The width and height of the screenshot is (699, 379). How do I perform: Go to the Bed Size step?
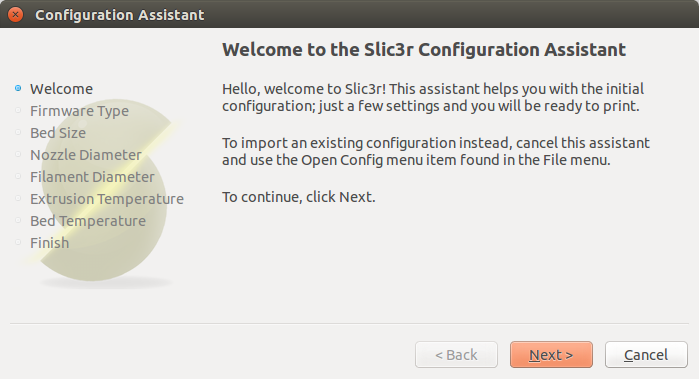click(x=58, y=133)
